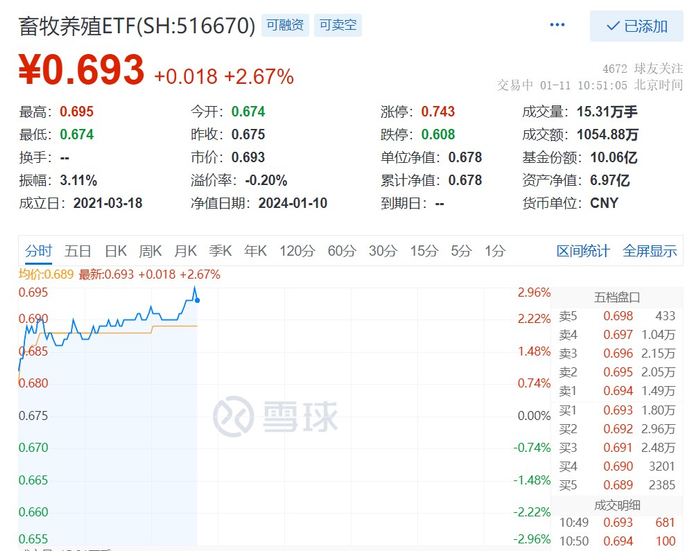Select the 60分 interval tab
Image resolution: width=700 pixels, height=551 pixels.
click(342, 251)
